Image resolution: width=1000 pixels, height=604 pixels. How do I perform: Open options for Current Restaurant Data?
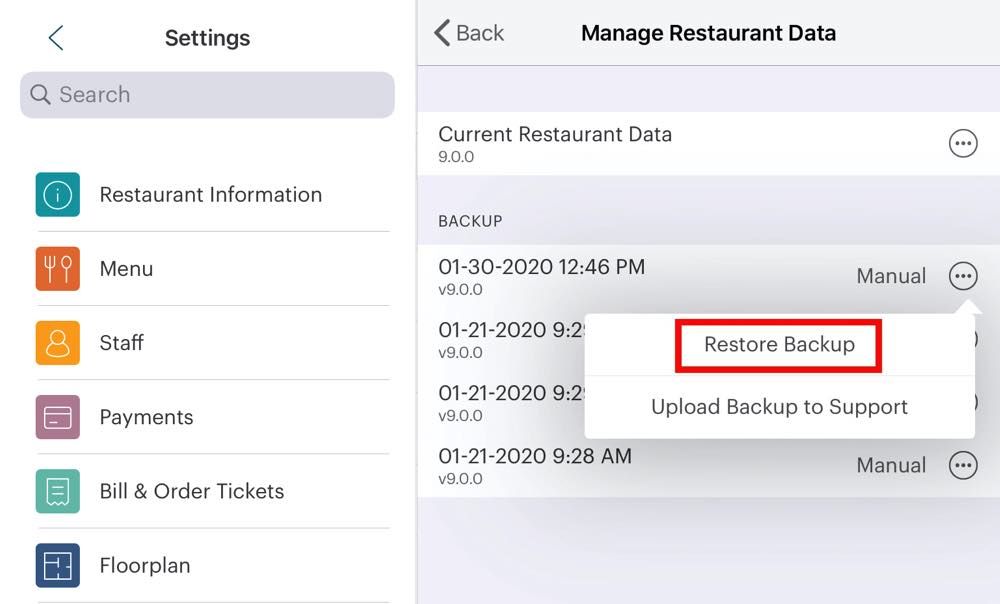click(963, 142)
